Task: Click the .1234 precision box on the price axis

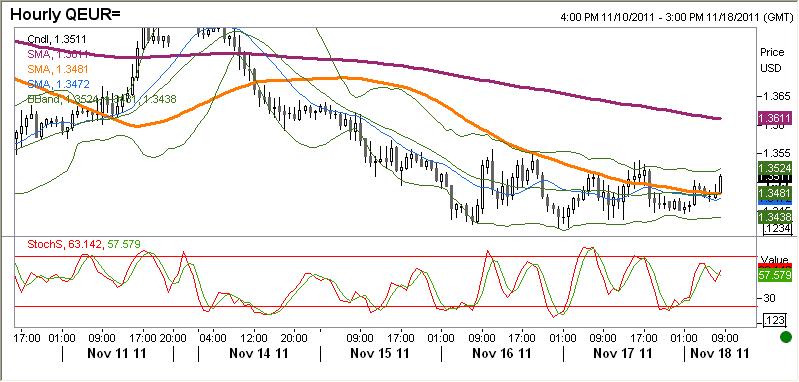Action: [777, 230]
